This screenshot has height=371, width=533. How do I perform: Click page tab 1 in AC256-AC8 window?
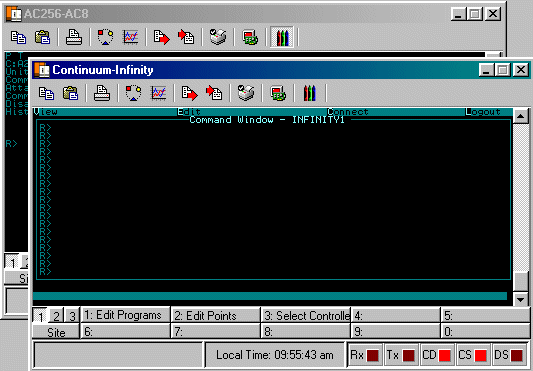[12, 263]
